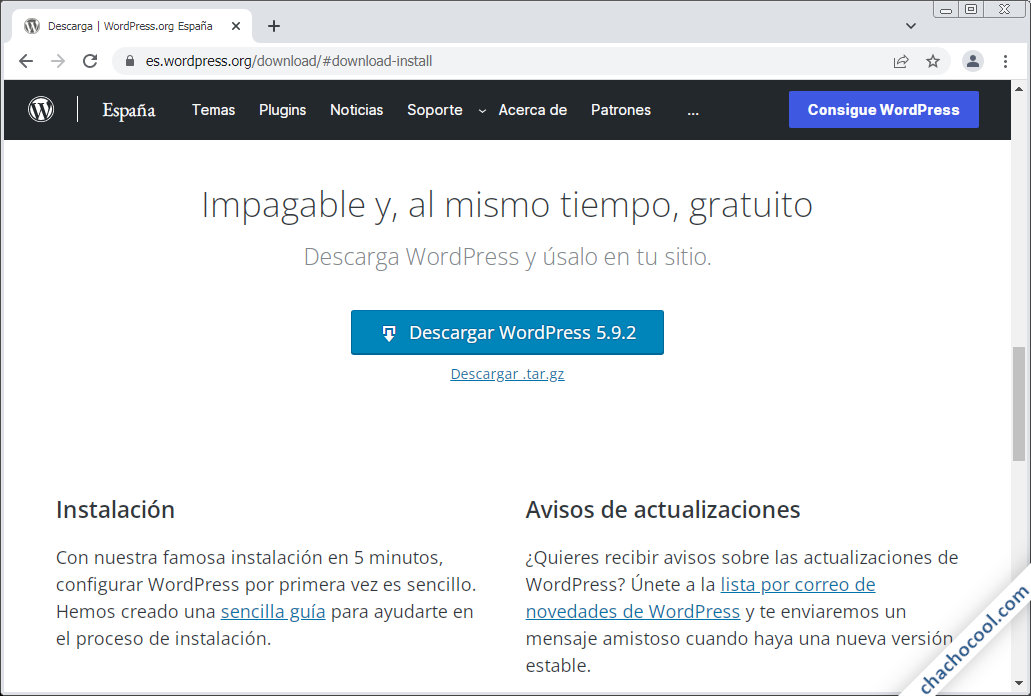The height and width of the screenshot is (696, 1031).
Task: Click the browser forward arrow
Action: point(58,61)
